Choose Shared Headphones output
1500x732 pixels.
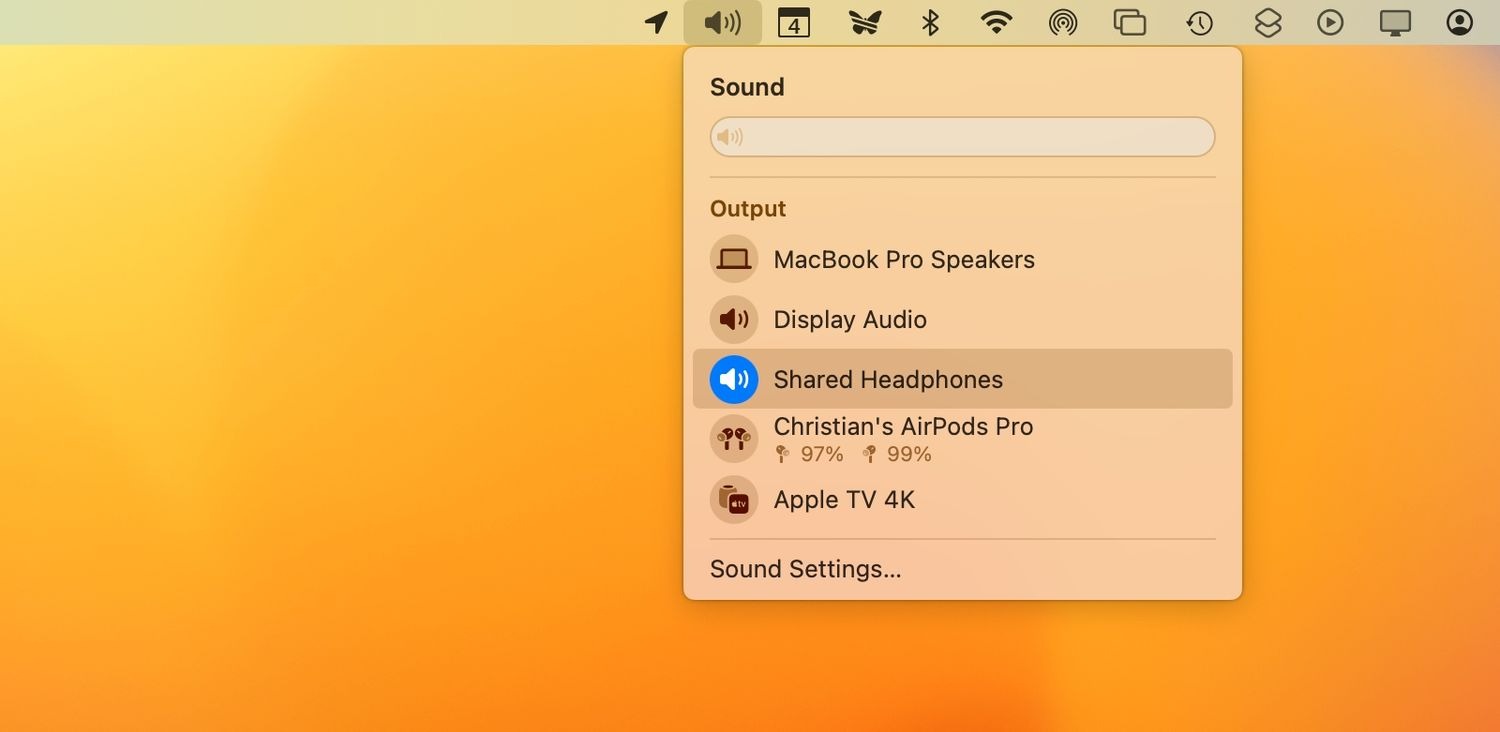[x=962, y=379]
